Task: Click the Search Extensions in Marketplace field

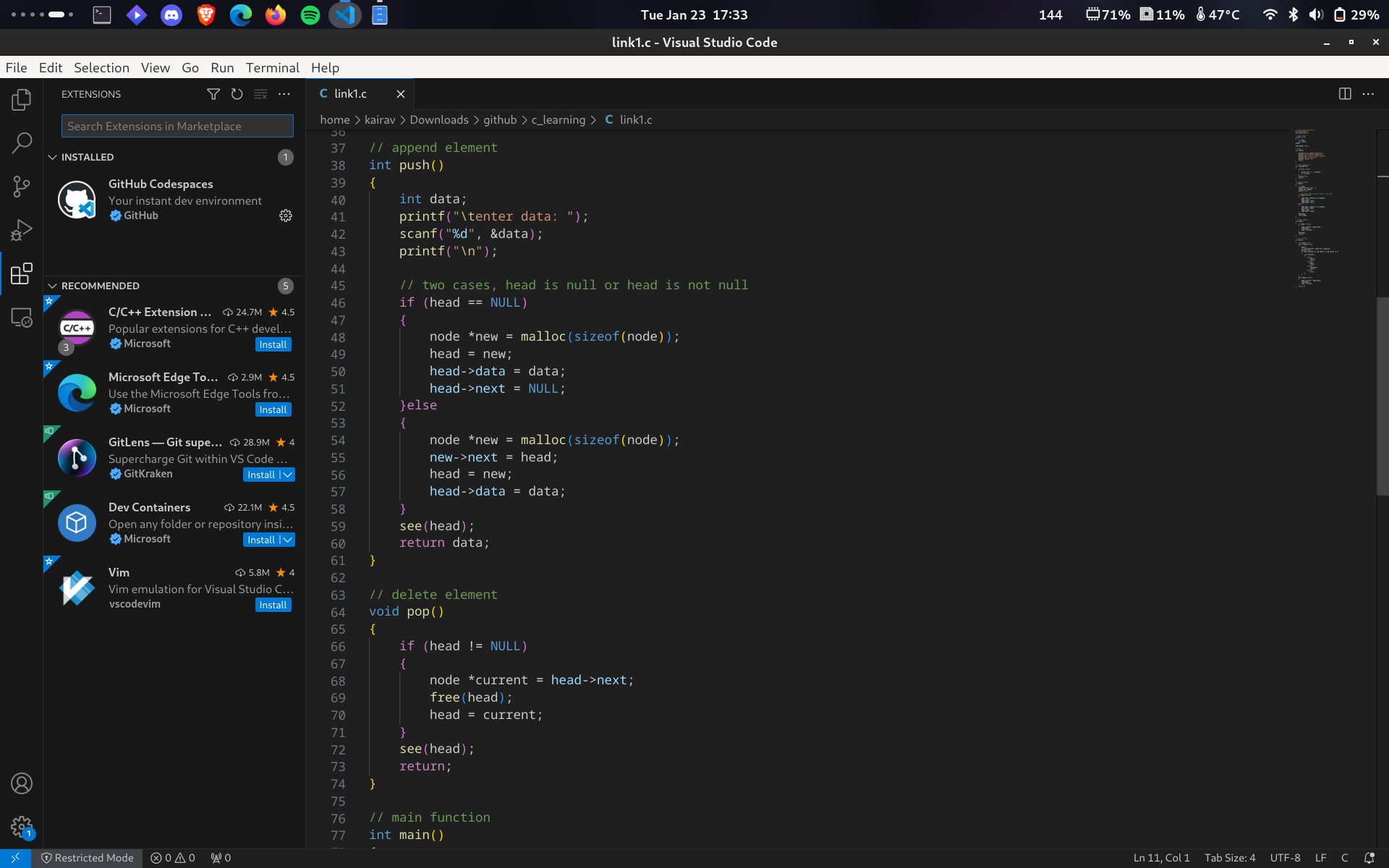Action: point(177,126)
